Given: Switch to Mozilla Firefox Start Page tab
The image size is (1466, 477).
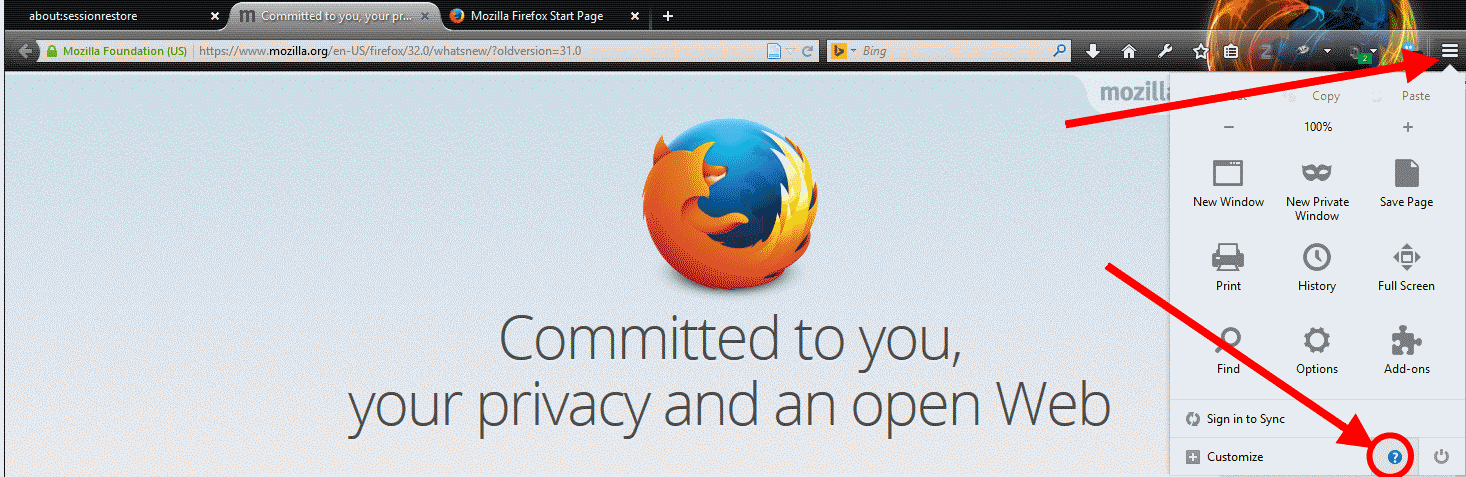Looking at the screenshot, I should click(545, 16).
